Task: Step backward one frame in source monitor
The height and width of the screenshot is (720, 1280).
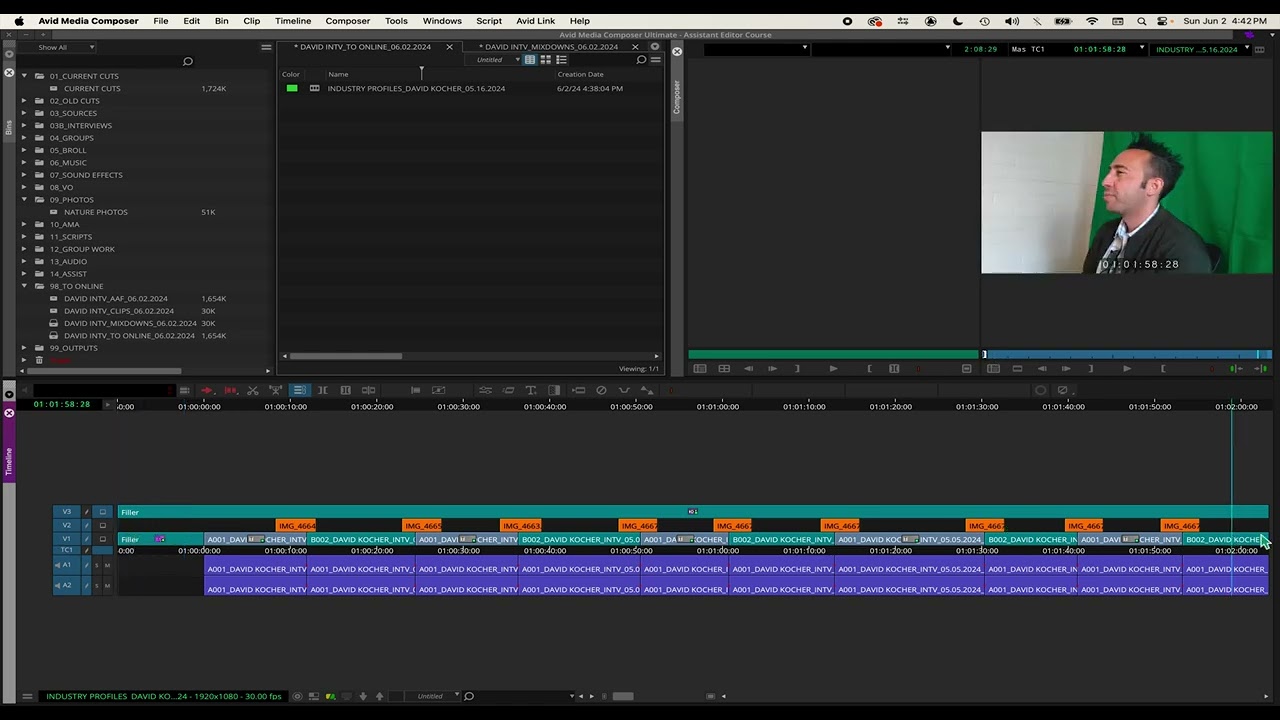Action: pyautogui.click(x=748, y=369)
